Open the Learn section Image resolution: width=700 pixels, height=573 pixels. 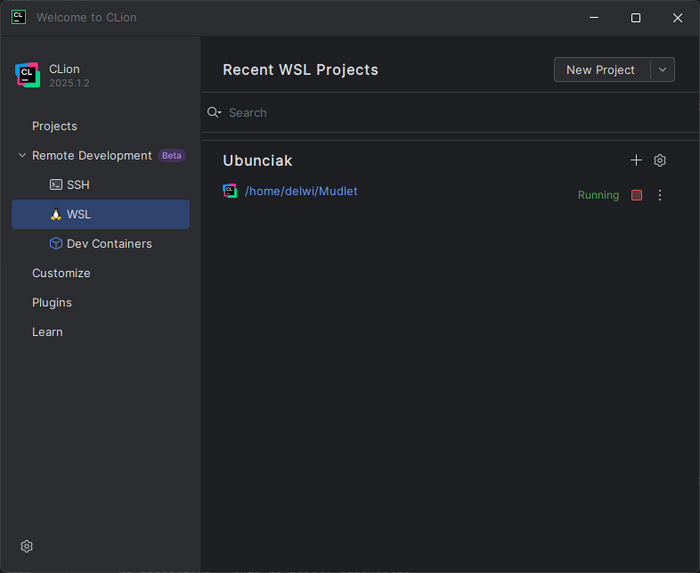(47, 332)
